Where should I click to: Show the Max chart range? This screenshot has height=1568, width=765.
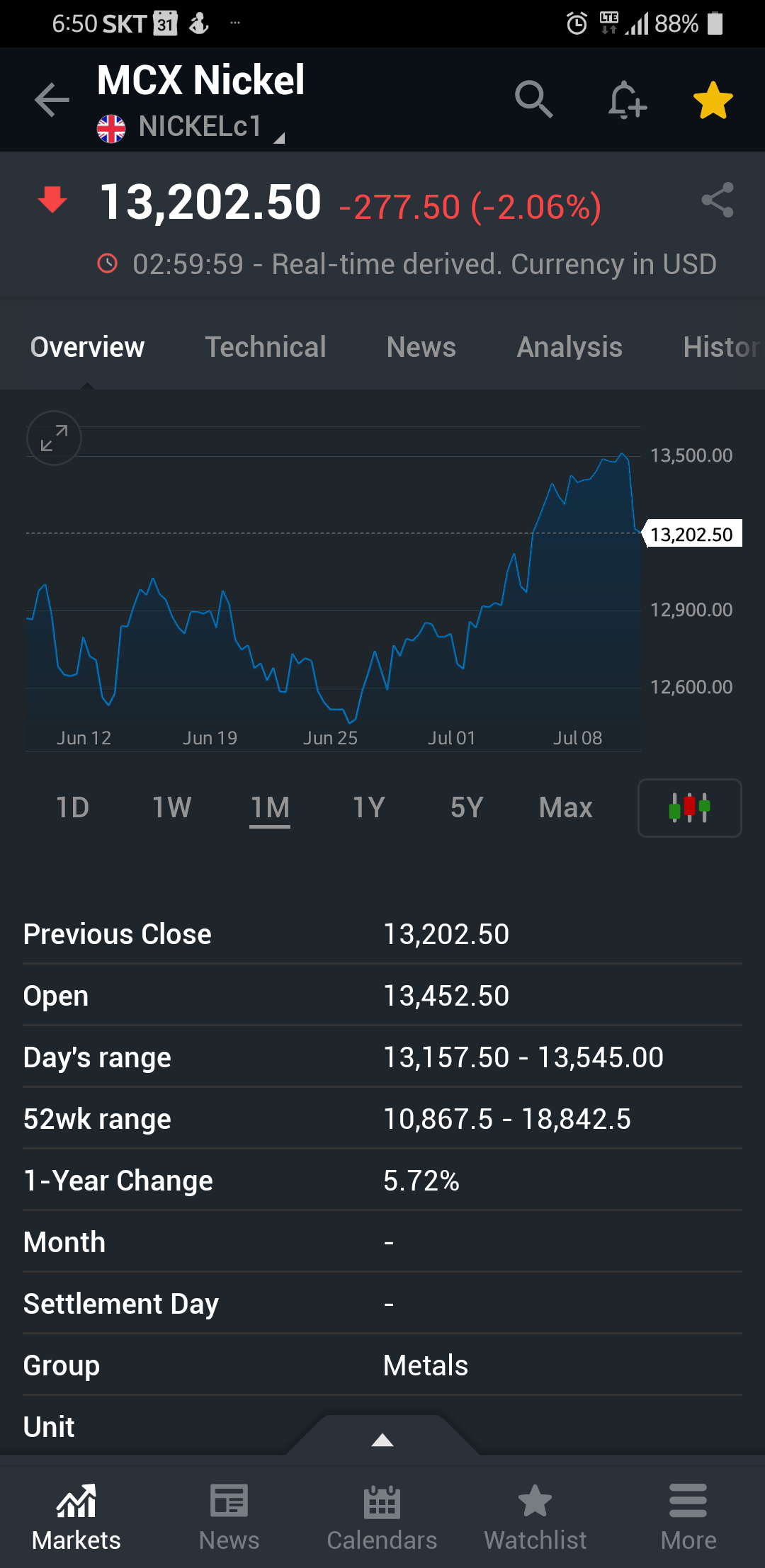point(565,807)
